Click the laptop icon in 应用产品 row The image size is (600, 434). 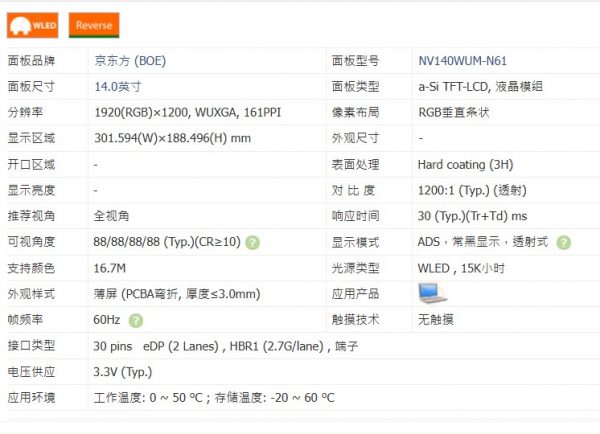coord(432,293)
